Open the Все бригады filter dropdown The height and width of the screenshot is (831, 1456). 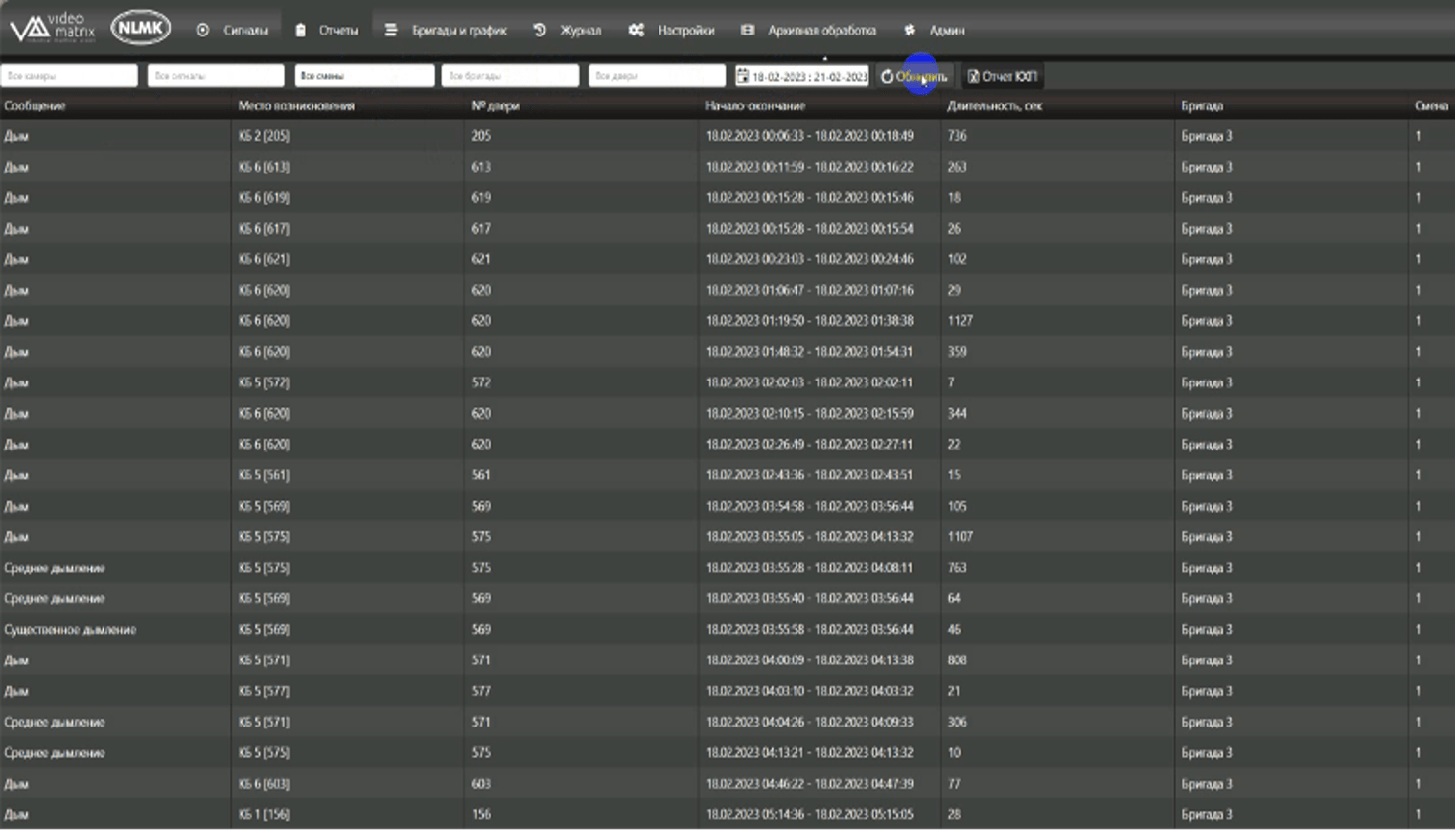(510, 76)
